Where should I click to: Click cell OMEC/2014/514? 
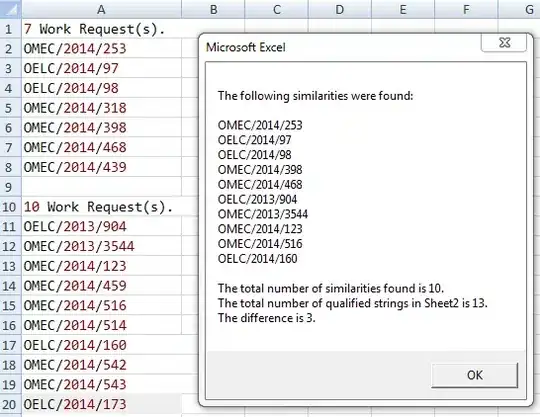pyautogui.click(x=101, y=325)
